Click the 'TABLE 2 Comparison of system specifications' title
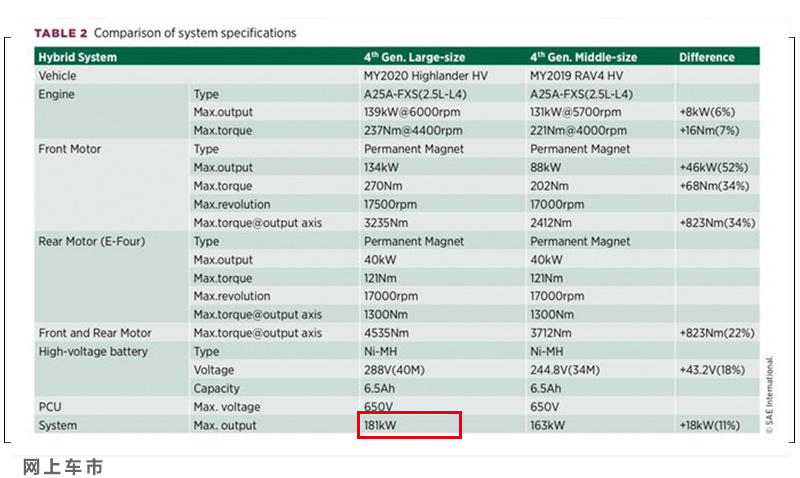The height and width of the screenshot is (478, 800). (165, 33)
